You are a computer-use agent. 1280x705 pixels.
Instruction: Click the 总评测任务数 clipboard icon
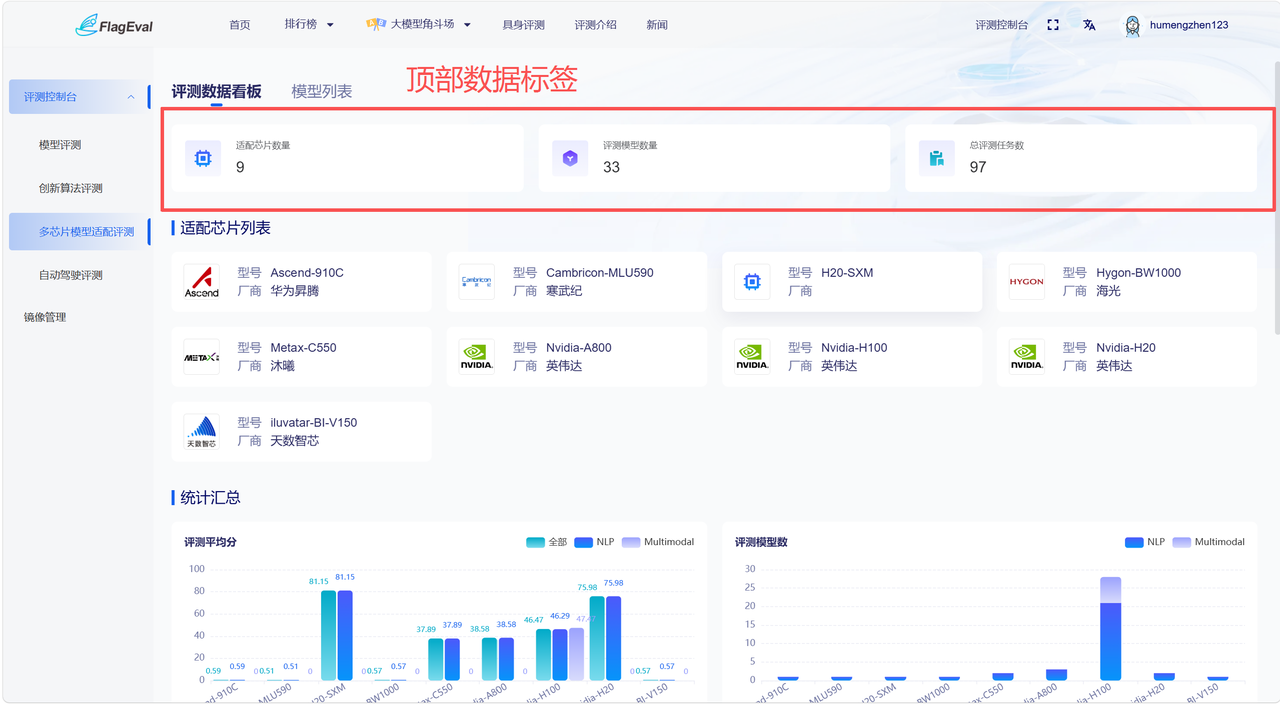click(936, 158)
